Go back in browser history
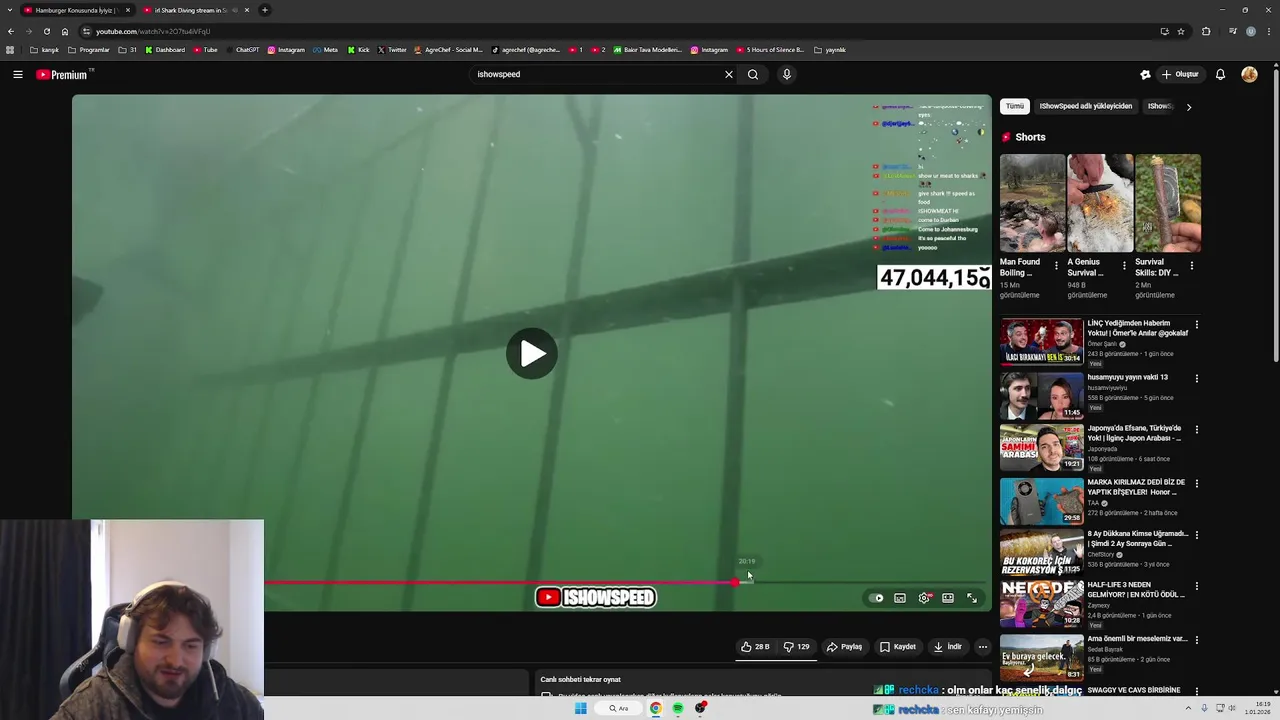Image resolution: width=1280 pixels, height=720 pixels. click(x=10, y=31)
